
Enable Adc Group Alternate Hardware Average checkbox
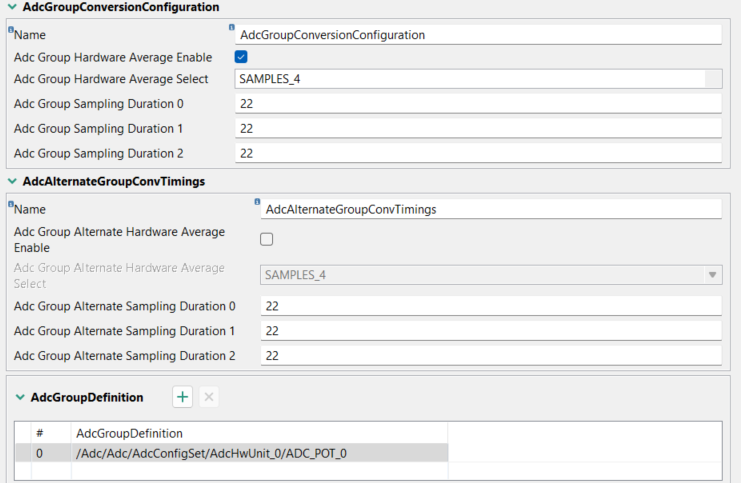point(266,239)
